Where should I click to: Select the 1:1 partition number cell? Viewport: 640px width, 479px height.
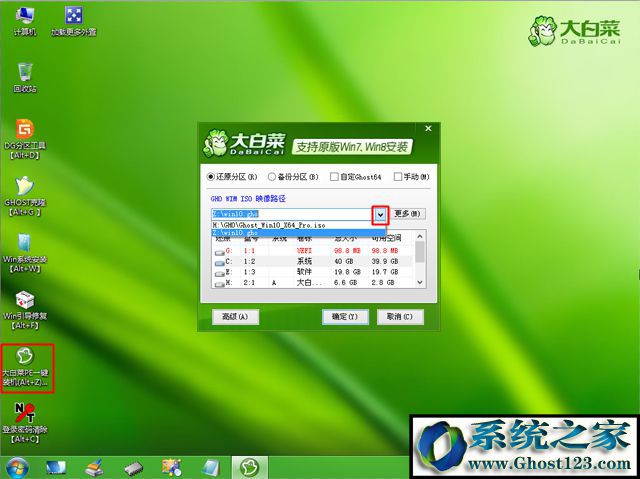click(249, 251)
